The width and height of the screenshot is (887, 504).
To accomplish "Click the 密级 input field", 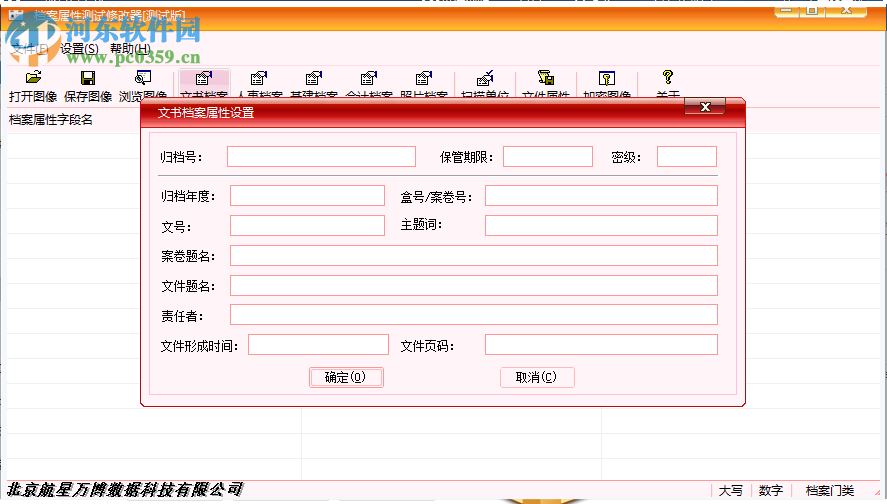I will pos(687,157).
